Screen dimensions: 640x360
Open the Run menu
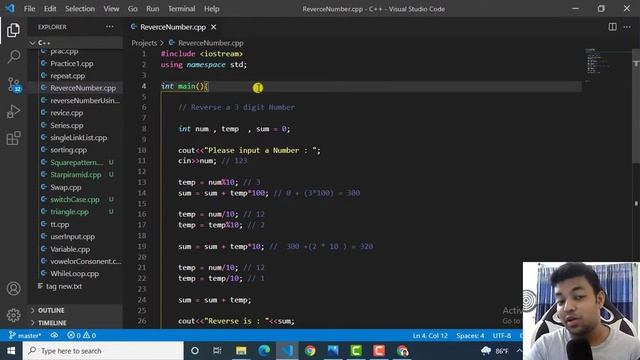coord(153,9)
